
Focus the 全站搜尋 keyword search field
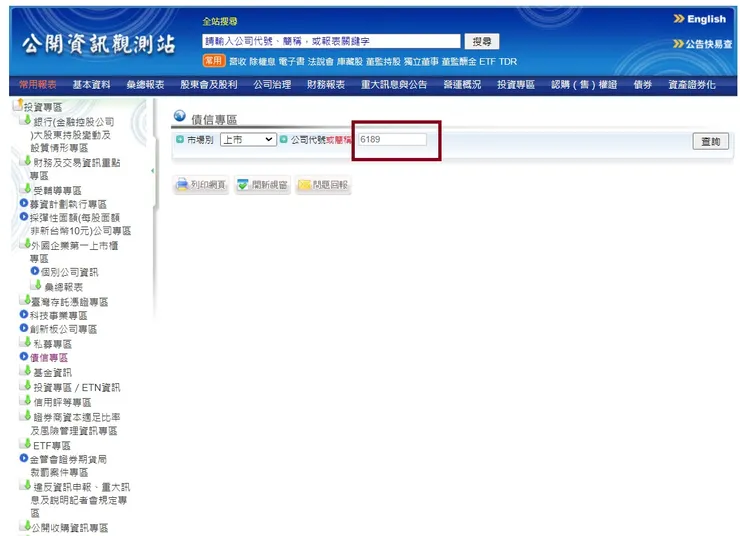[x=331, y=42]
